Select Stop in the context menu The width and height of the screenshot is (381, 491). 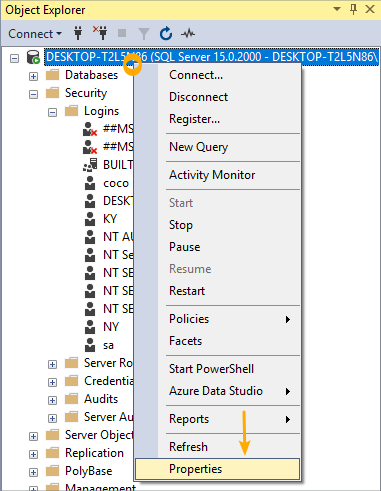pyautogui.click(x=217, y=225)
